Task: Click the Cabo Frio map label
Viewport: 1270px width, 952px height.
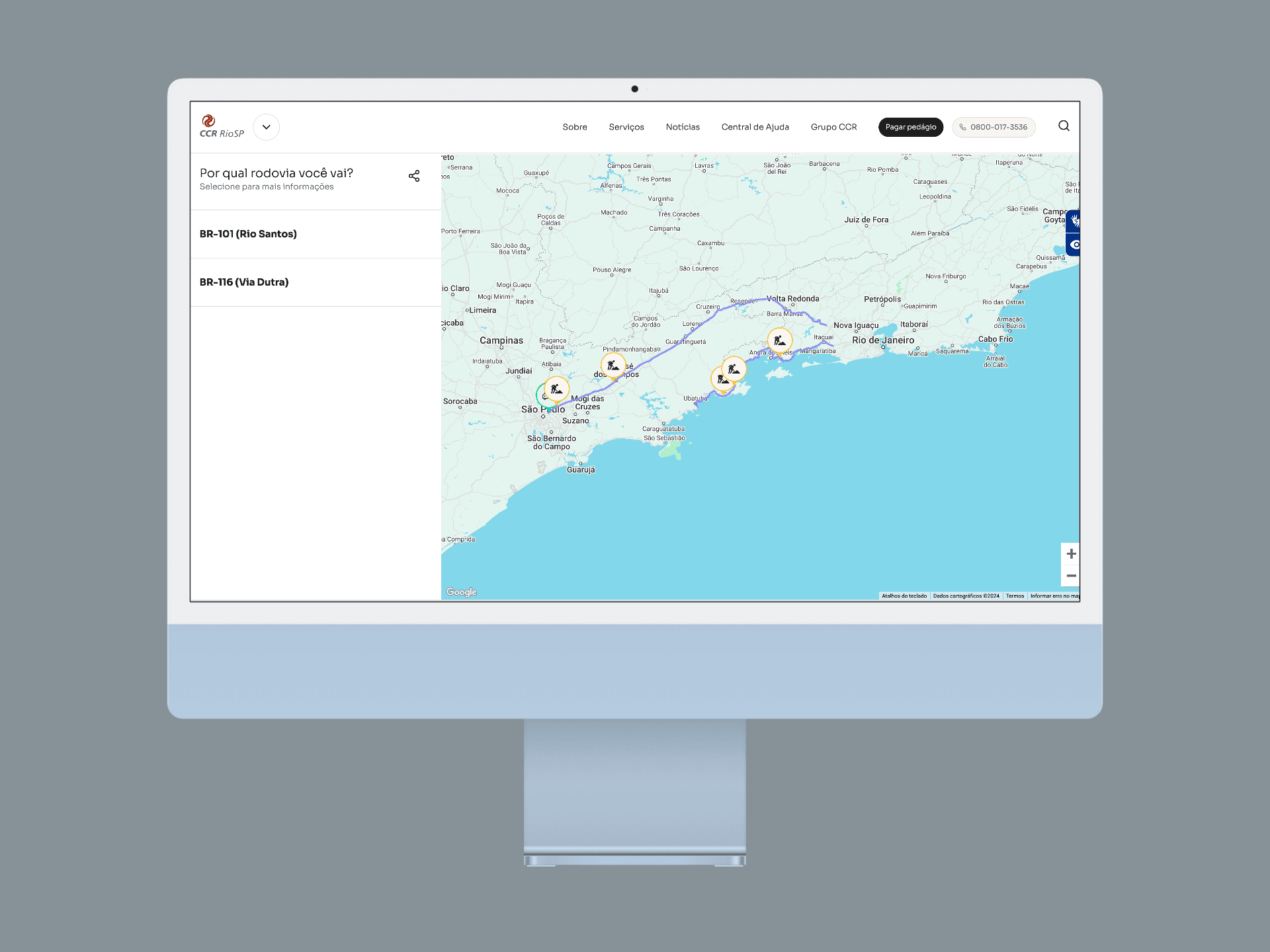Action: click(995, 339)
